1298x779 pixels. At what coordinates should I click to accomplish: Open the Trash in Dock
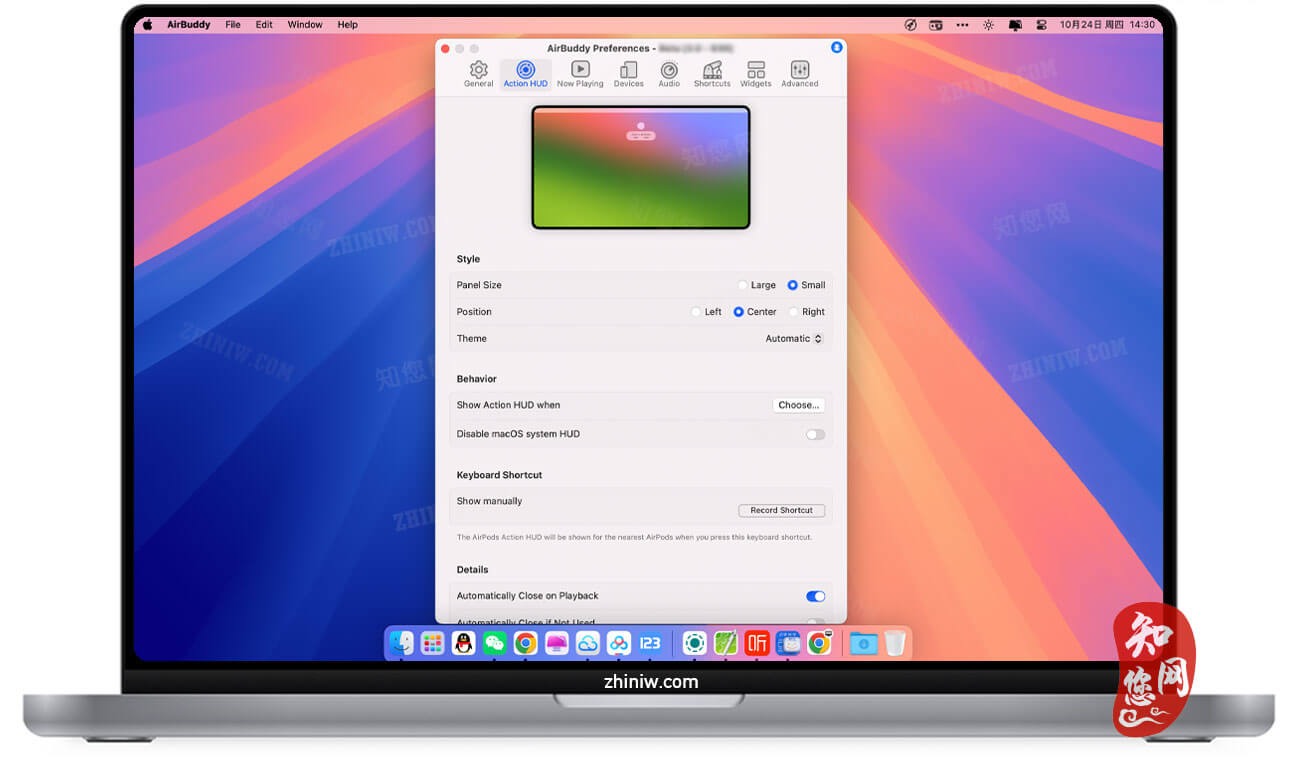895,643
